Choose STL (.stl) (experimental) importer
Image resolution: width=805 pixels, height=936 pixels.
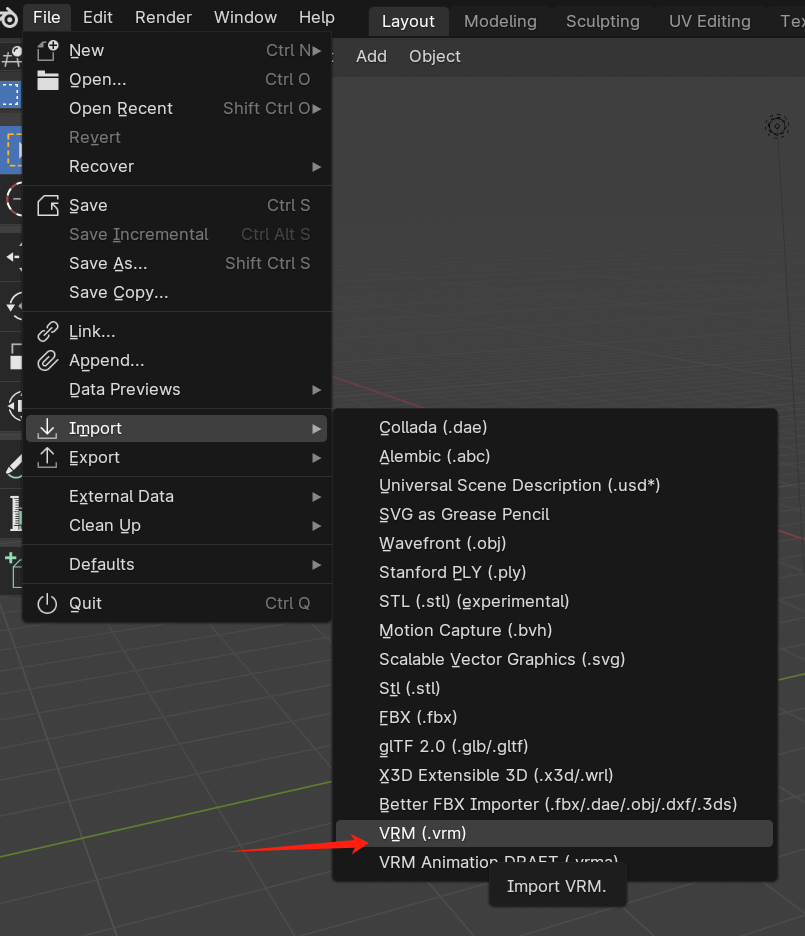click(x=554, y=601)
